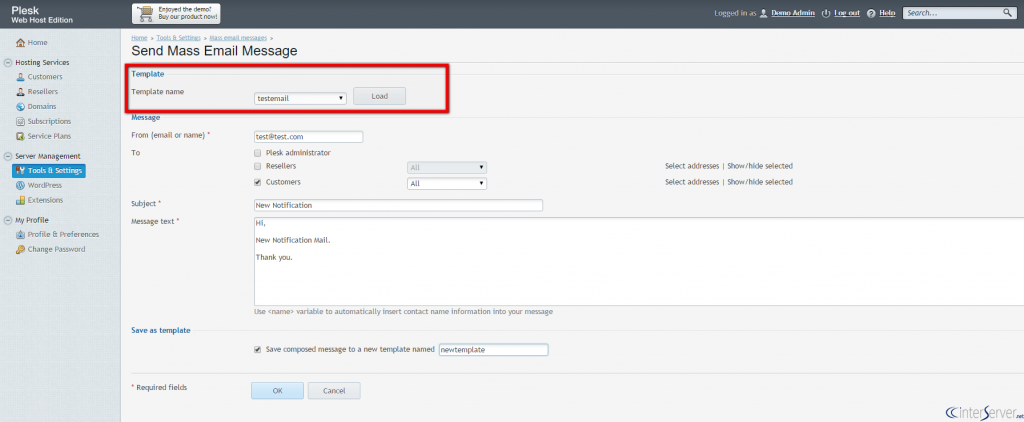Screen dimensions: 1024x422
Task: Click the new template name field
Action: point(494,350)
